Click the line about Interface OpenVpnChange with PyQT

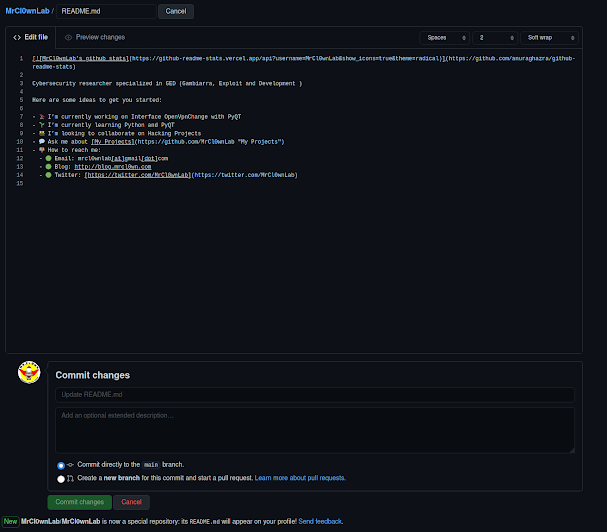[137, 117]
